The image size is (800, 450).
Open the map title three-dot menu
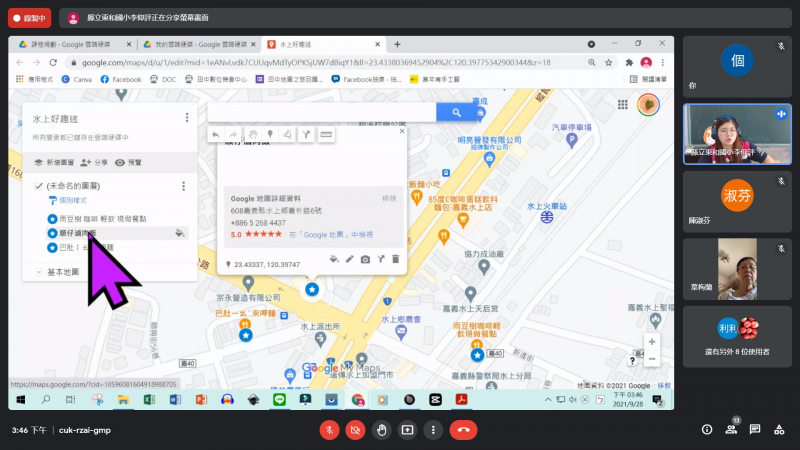point(187,118)
